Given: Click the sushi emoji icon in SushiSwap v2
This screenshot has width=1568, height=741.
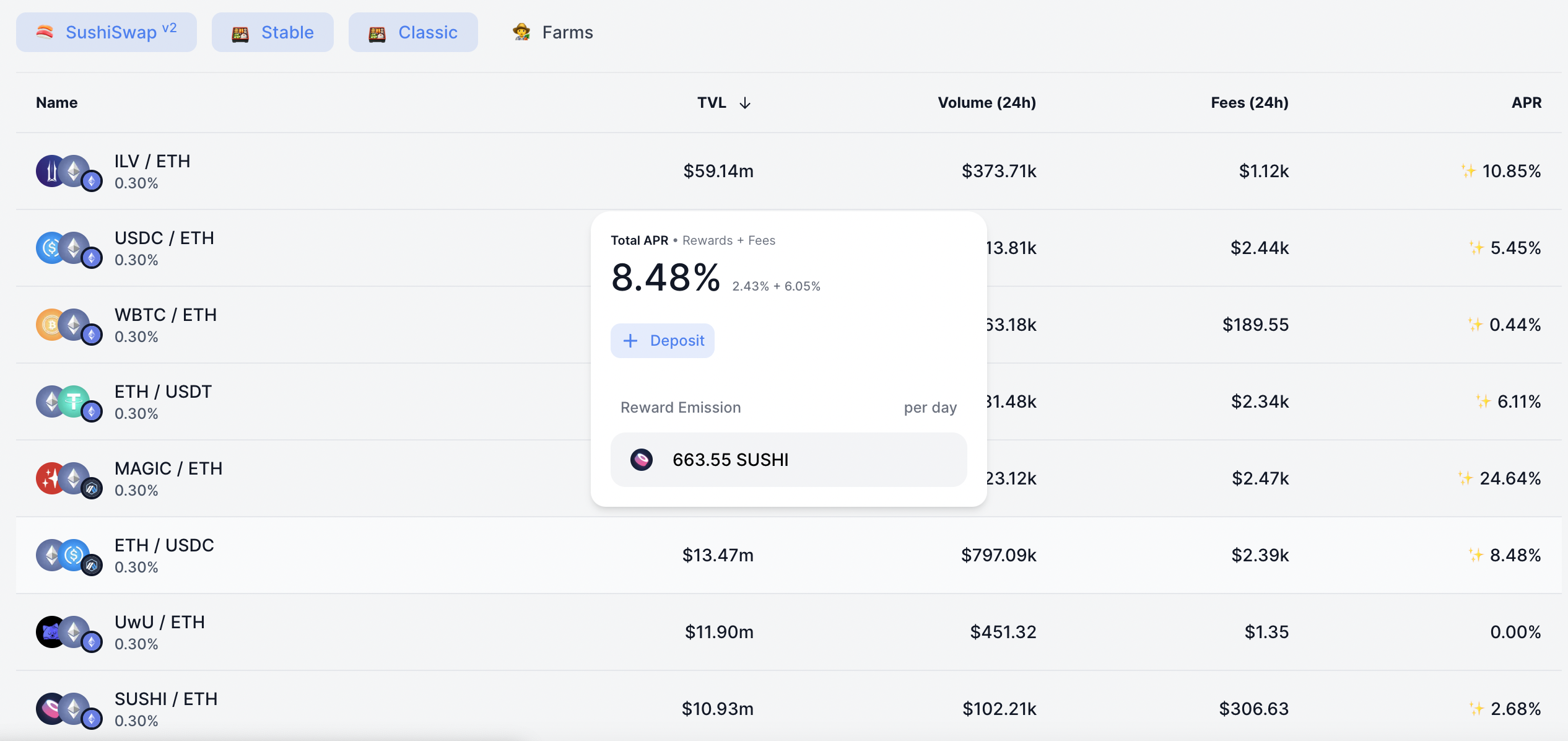Looking at the screenshot, I should (x=45, y=32).
